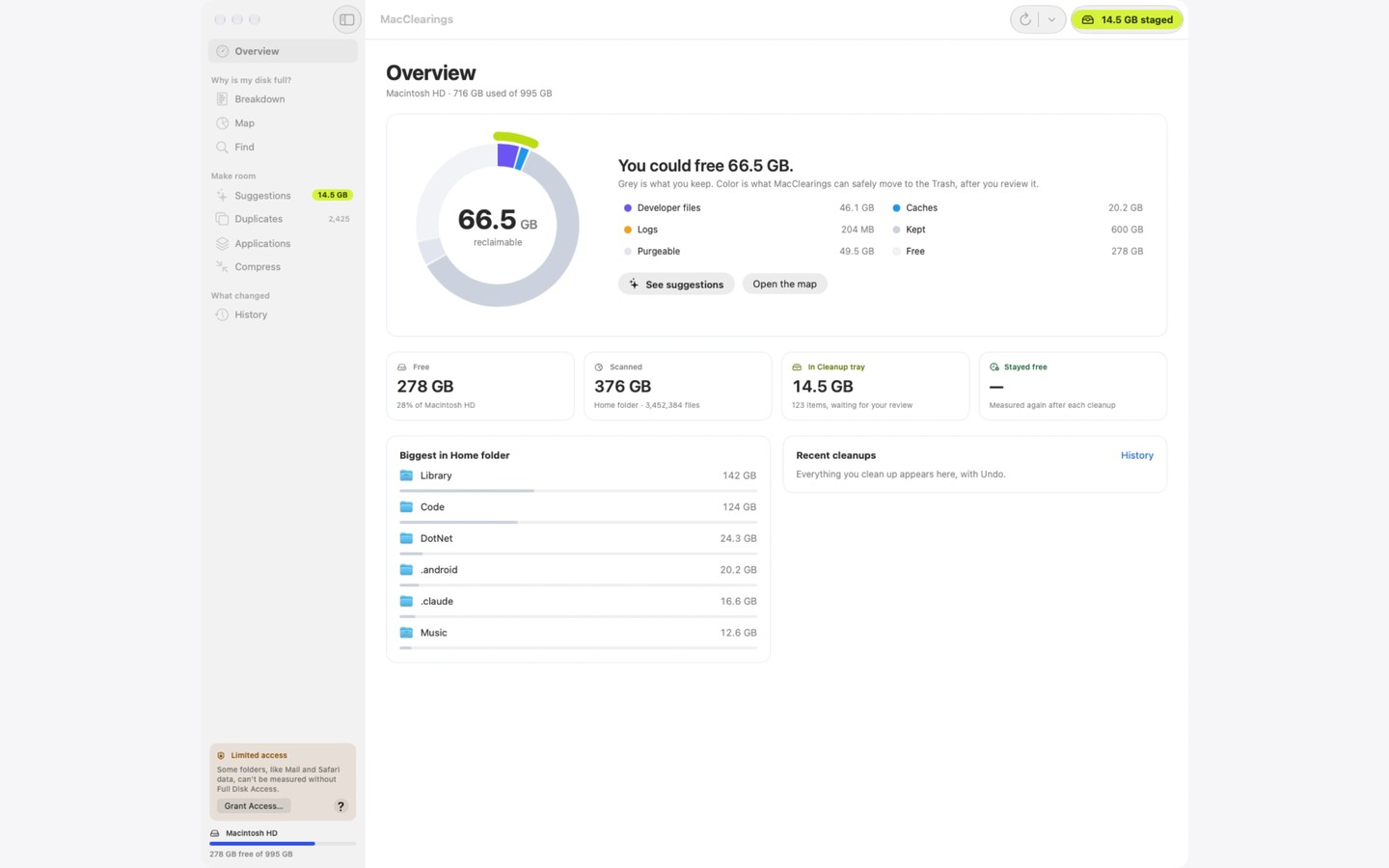The width and height of the screenshot is (1389, 868).
Task: Toggle the sidebar panel icon
Action: (346, 19)
